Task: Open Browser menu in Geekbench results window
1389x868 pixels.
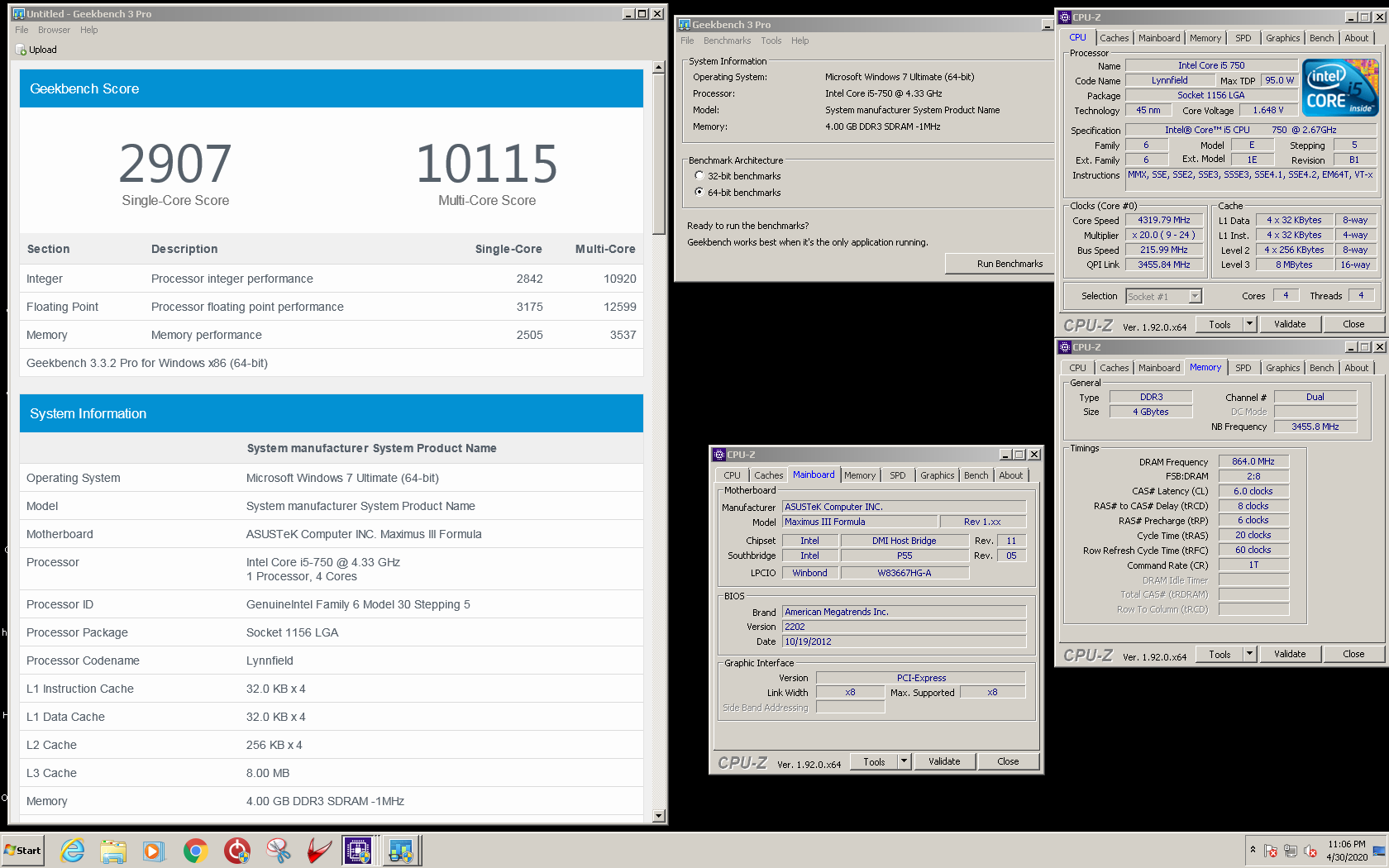Action: (x=54, y=30)
